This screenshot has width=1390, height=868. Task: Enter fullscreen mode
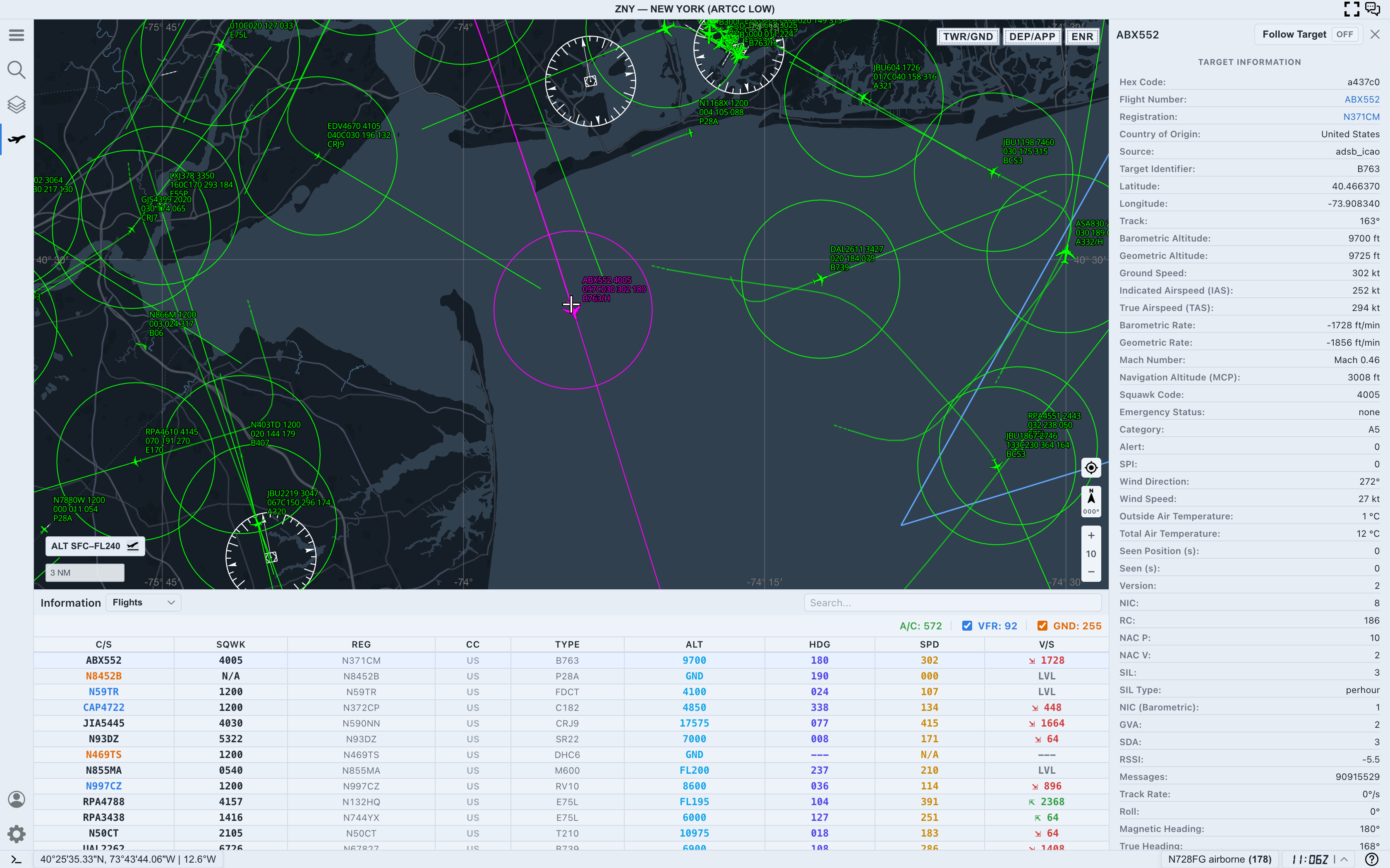tap(1352, 9)
